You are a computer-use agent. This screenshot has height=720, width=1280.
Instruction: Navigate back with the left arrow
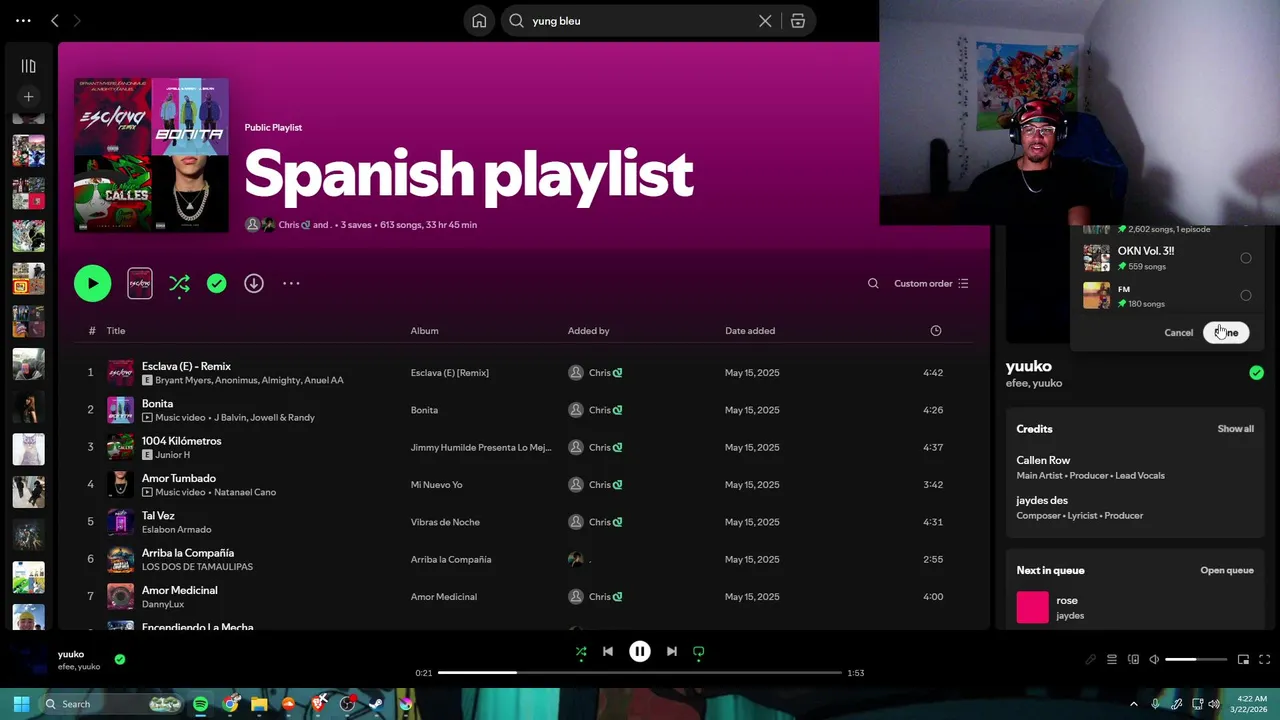click(55, 20)
